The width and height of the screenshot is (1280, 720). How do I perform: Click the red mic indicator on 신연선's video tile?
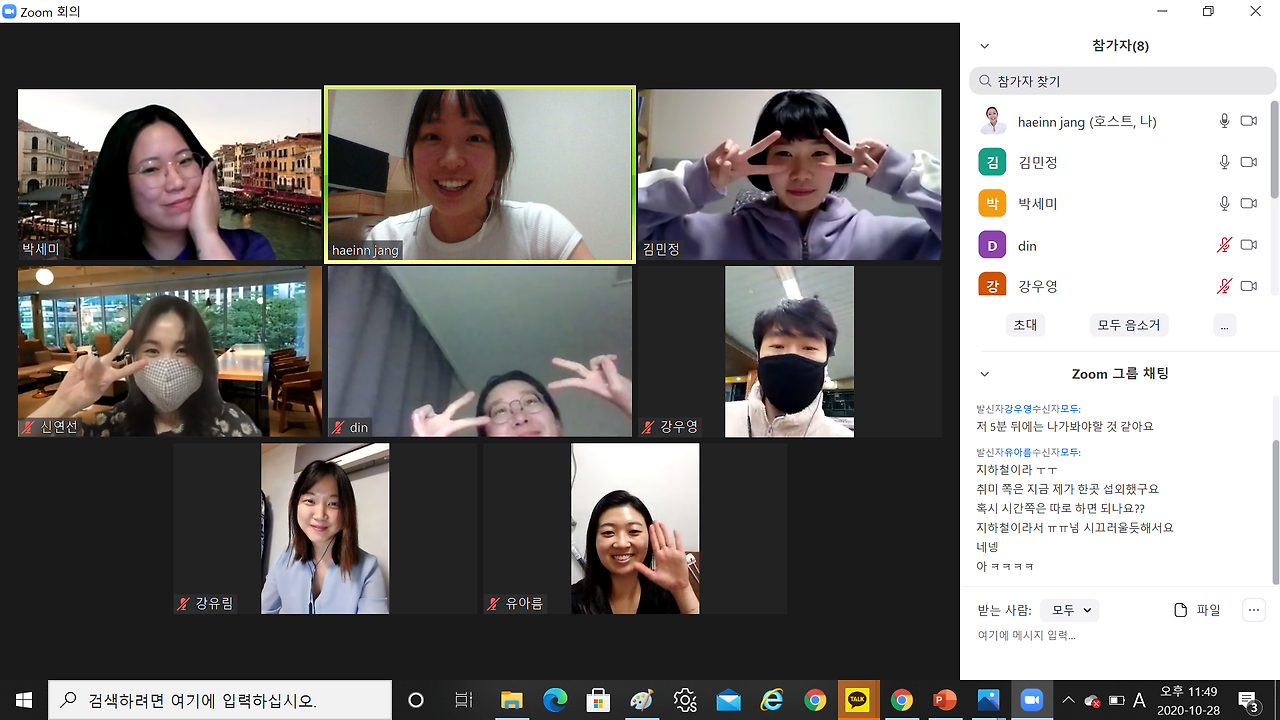(28, 427)
